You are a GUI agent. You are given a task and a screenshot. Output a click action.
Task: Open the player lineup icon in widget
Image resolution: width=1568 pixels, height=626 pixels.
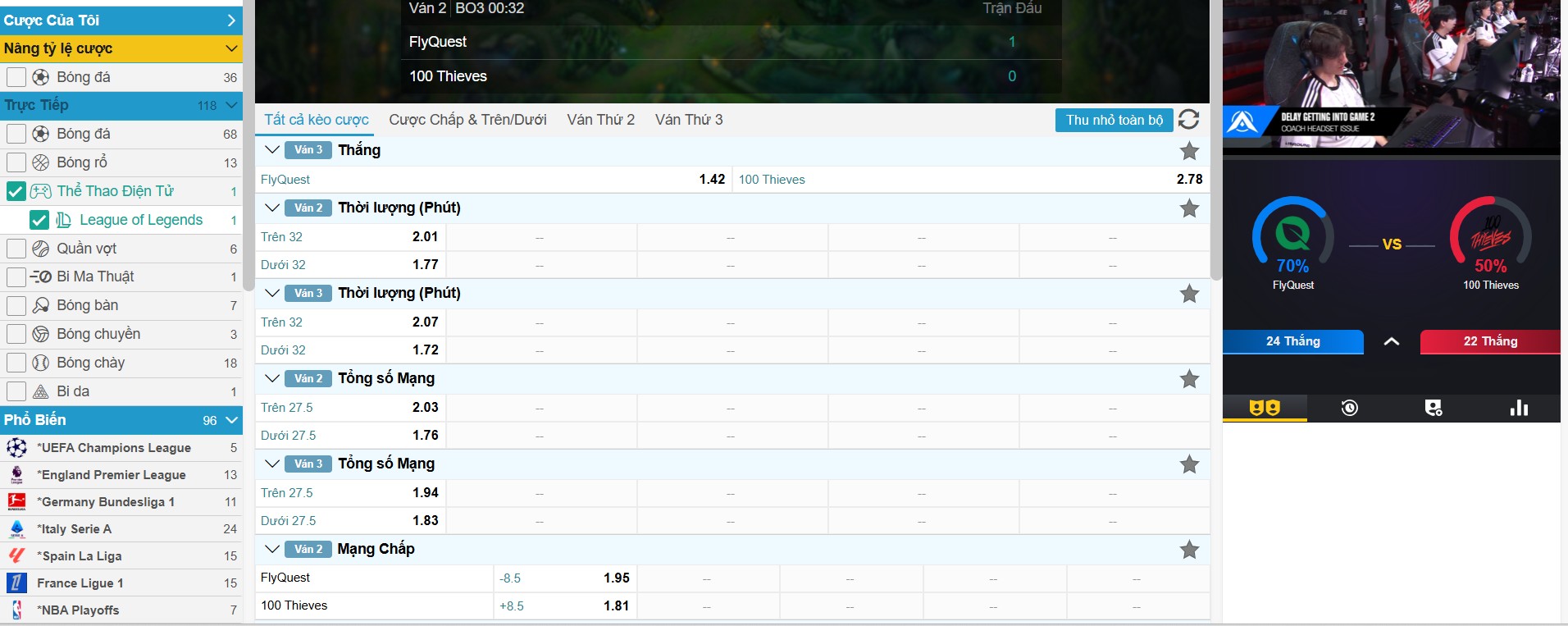1433,408
